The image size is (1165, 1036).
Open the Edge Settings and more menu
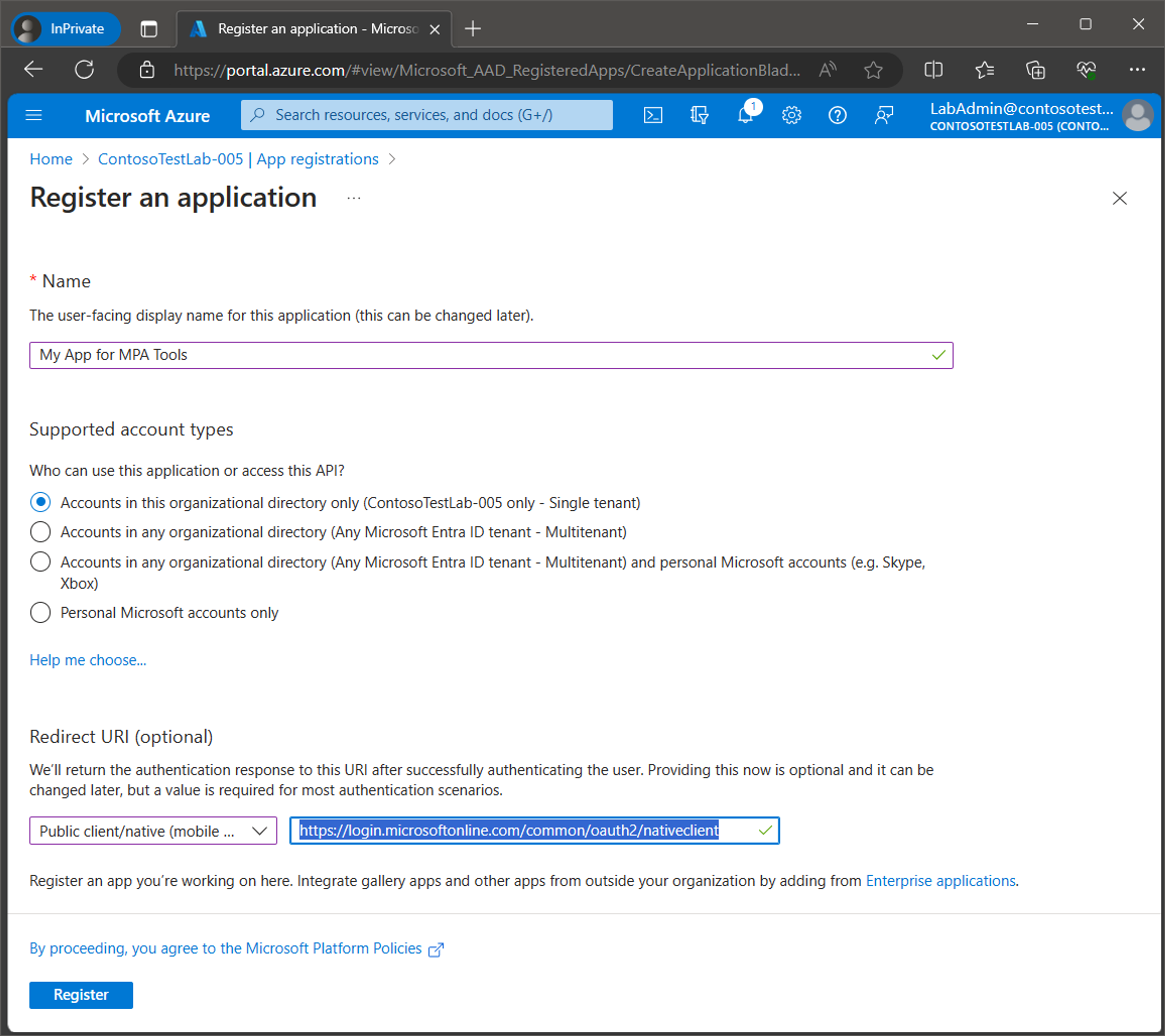pyautogui.click(x=1137, y=69)
